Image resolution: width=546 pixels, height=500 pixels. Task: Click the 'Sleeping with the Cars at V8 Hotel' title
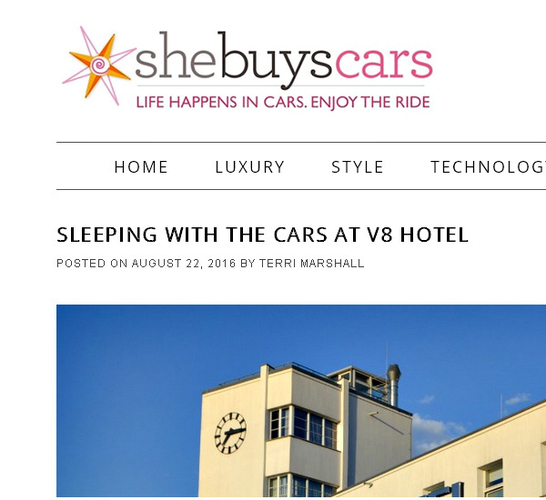pyautogui.click(x=262, y=234)
